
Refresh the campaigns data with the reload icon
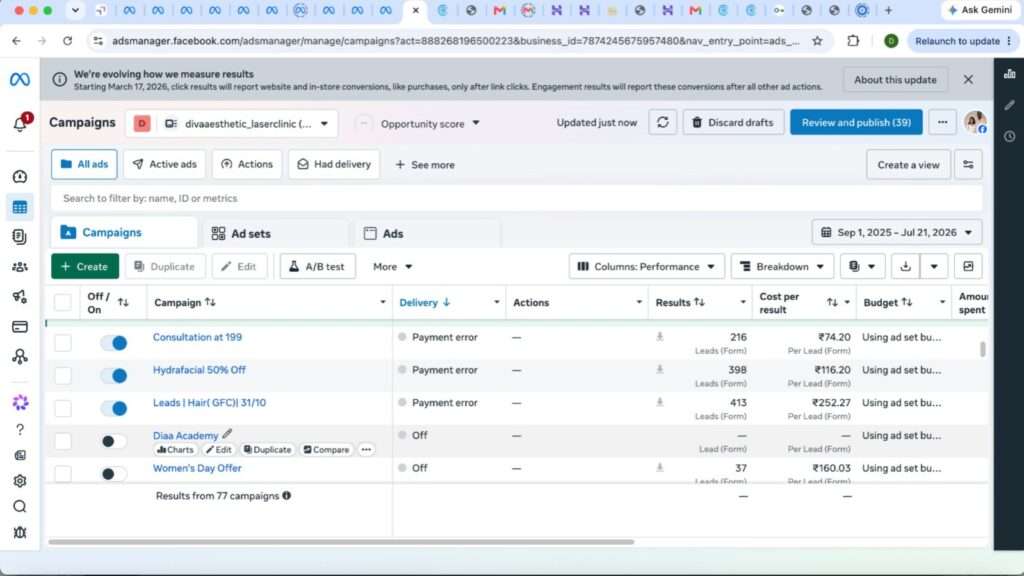click(x=662, y=123)
